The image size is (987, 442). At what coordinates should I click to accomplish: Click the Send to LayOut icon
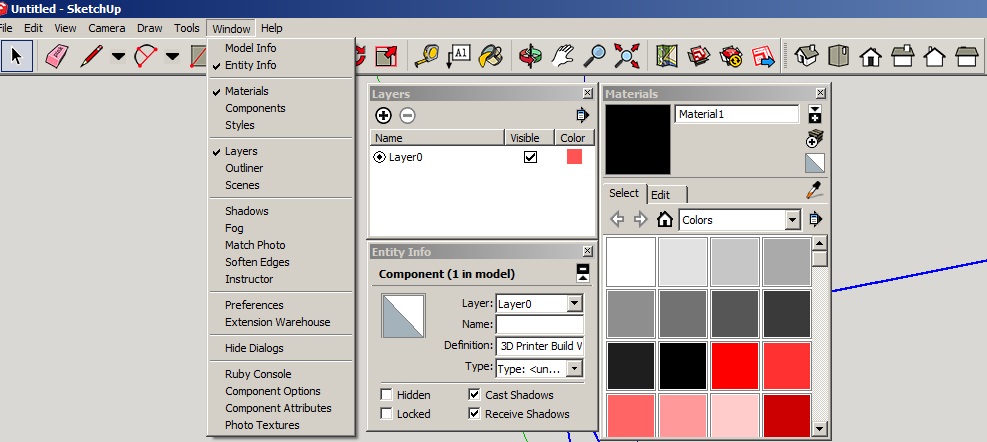click(x=763, y=56)
